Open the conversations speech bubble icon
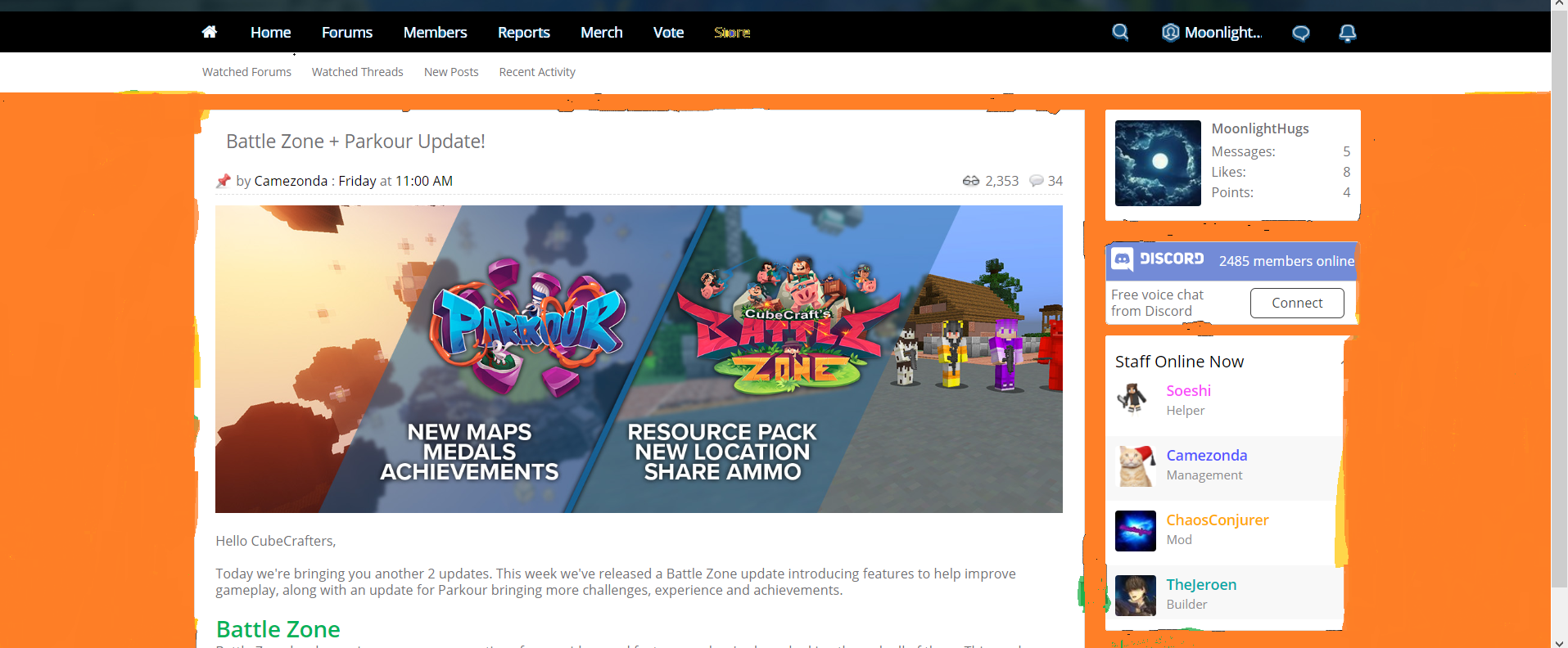This screenshot has height=648, width=1568. [1300, 34]
